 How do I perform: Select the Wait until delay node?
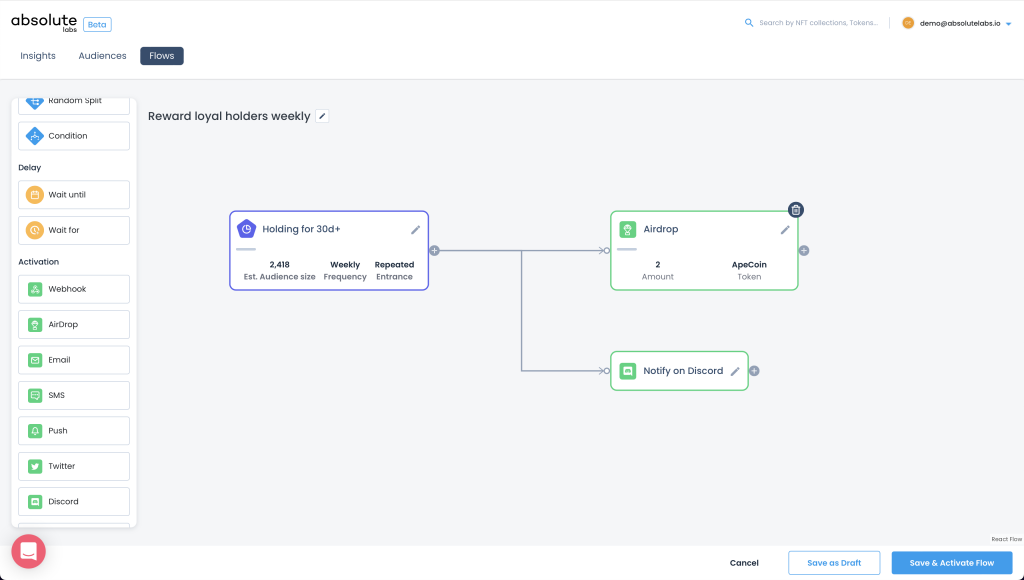point(73,194)
